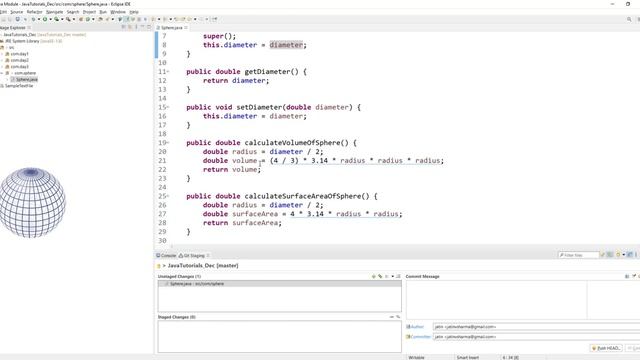Click the Push HEAD button

(606, 348)
